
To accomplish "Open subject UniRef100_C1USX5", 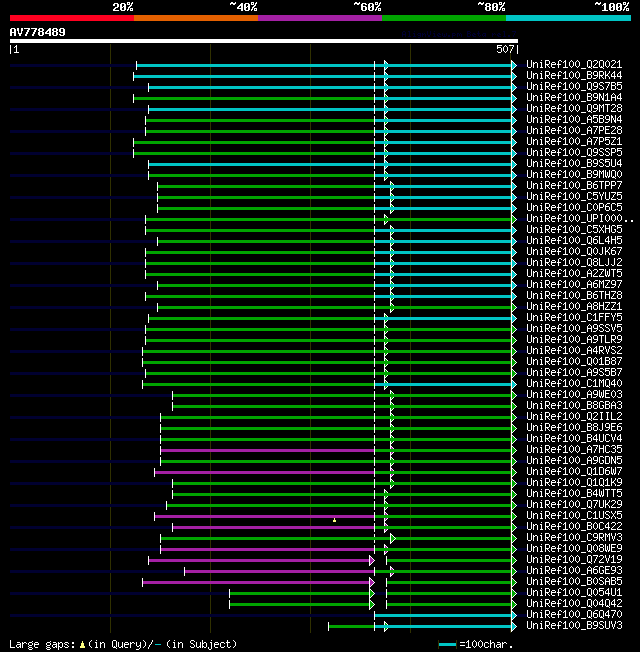I will (x=574, y=516).
